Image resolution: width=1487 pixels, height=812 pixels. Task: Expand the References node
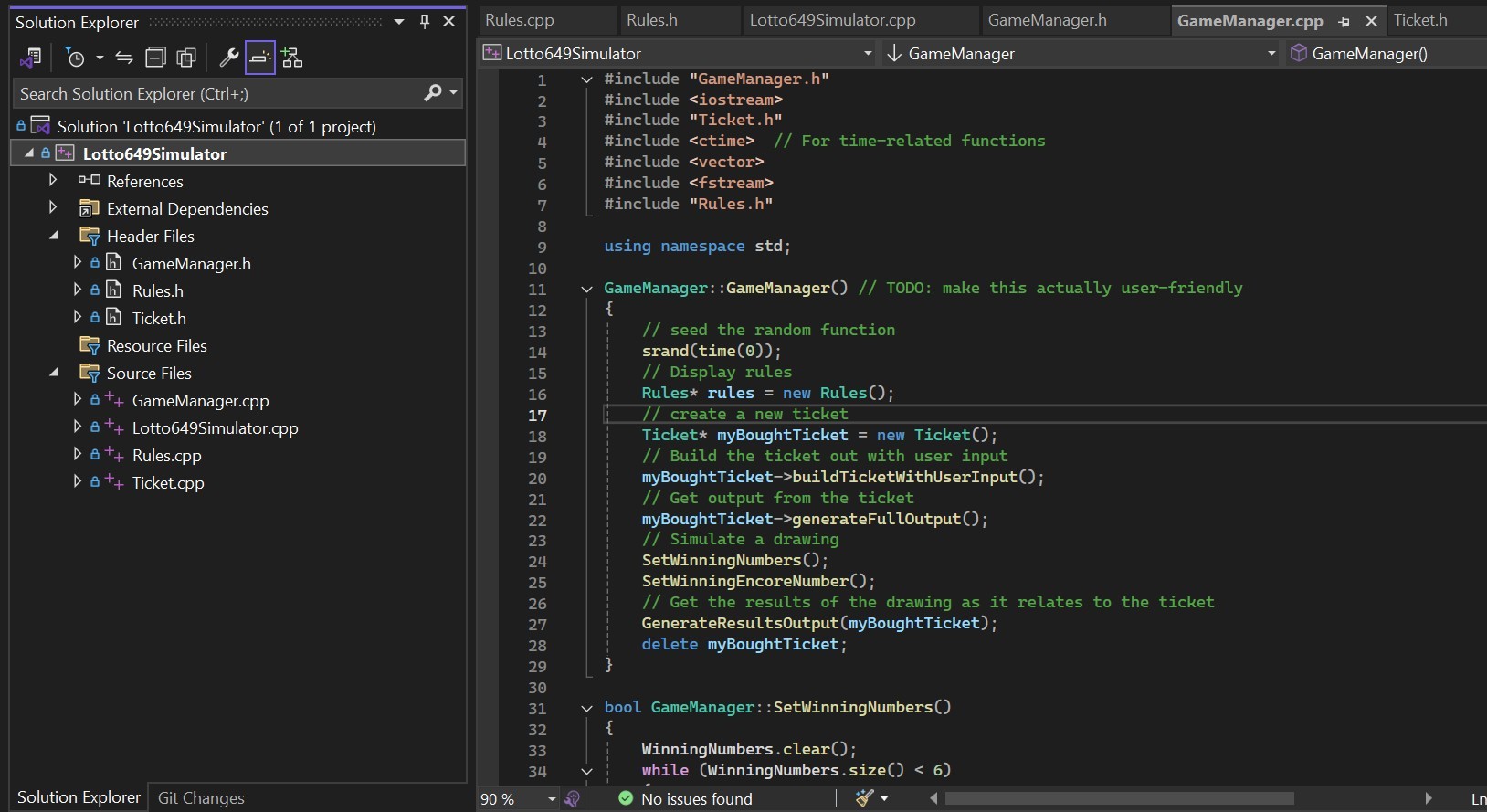[53, 181]
